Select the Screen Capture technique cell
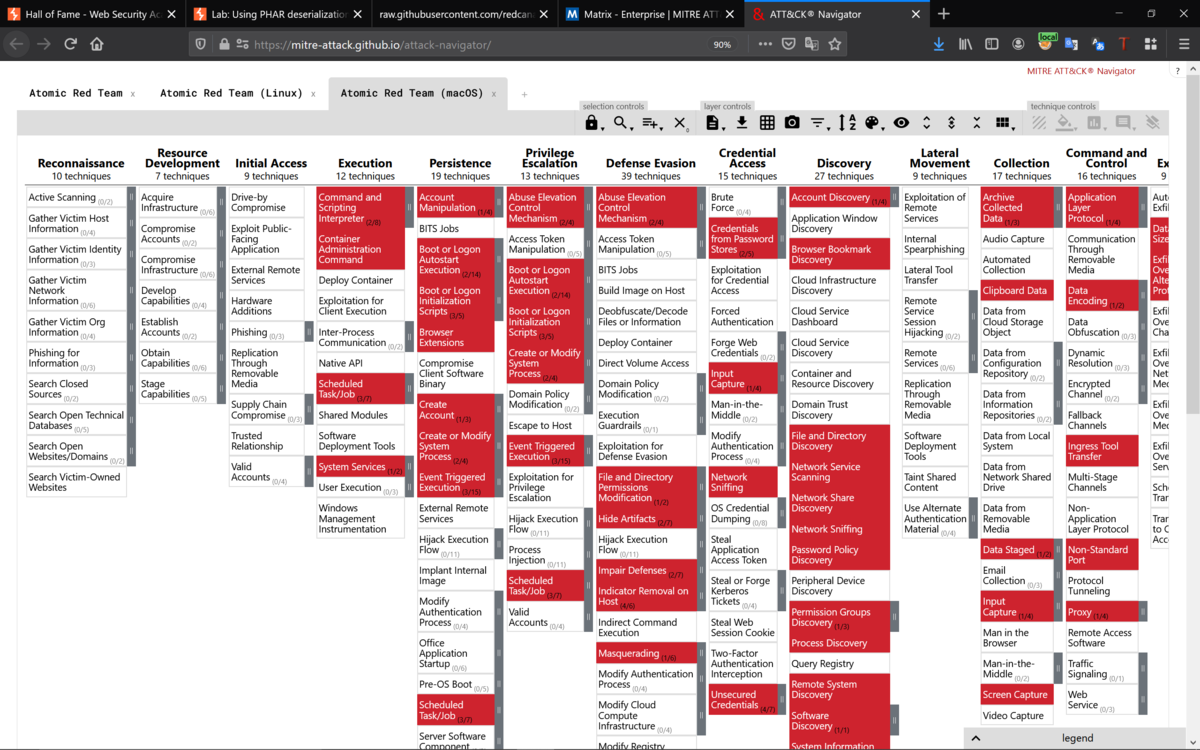 pyautogui.click(x=1016, y=694)
